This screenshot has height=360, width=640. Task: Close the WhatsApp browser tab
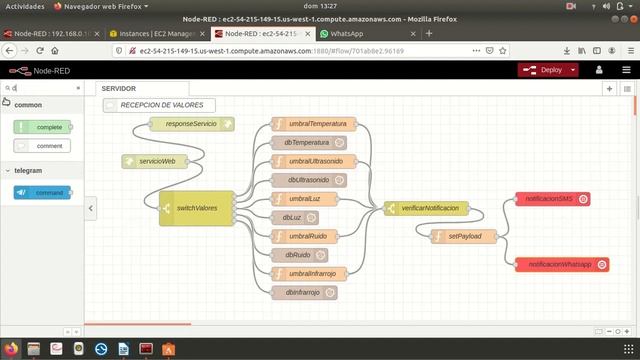pos(413,34)
